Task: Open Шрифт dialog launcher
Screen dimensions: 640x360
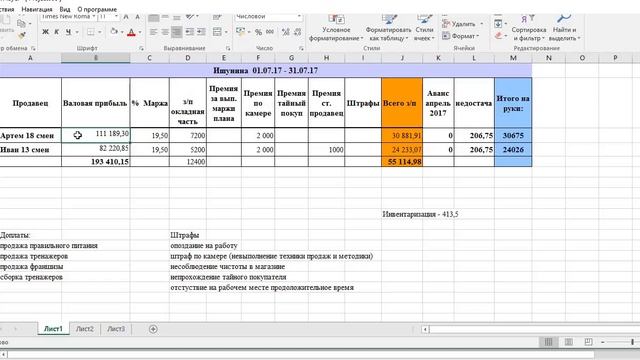Action: [142, 48]
